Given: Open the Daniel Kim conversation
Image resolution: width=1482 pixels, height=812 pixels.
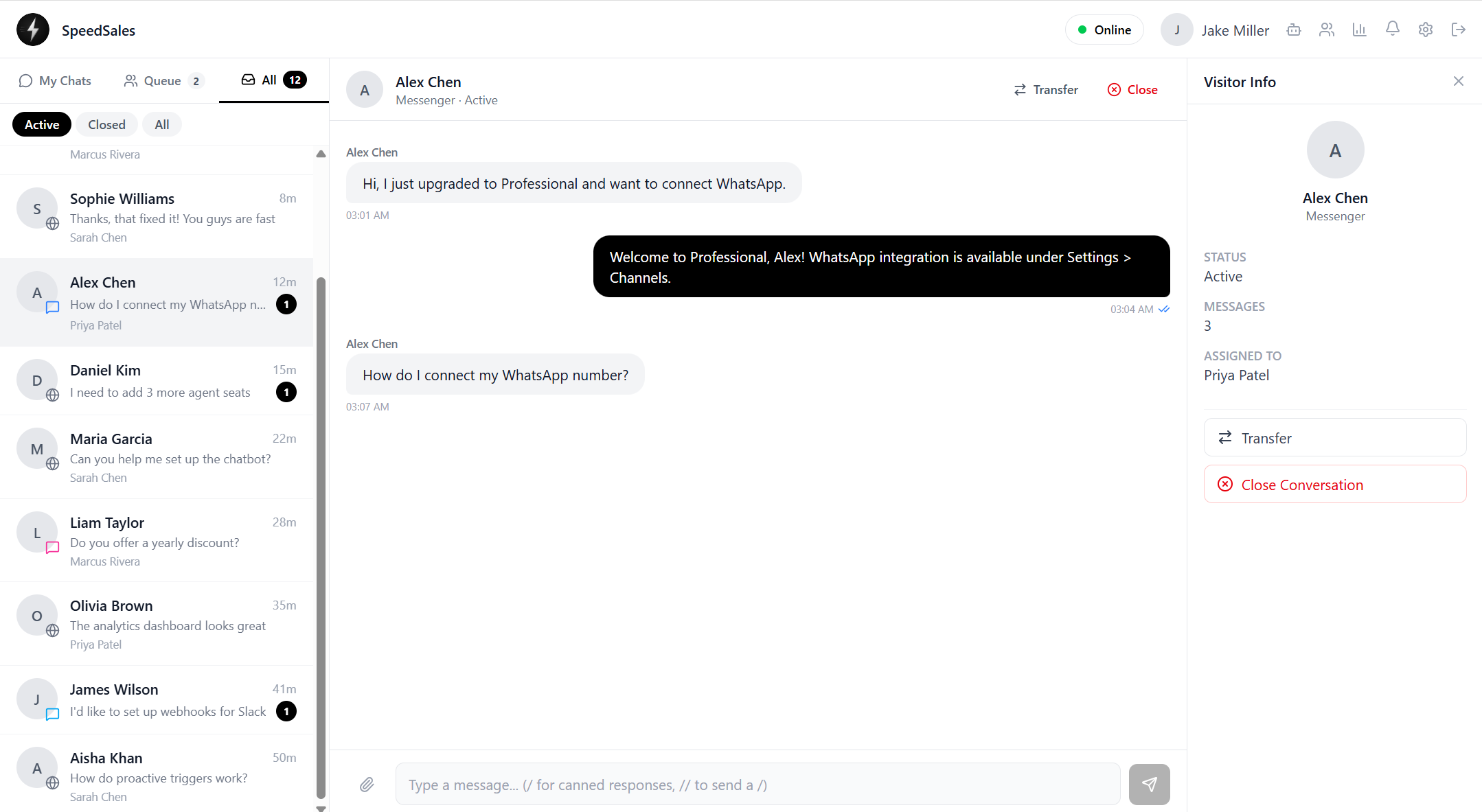Looking at the screenshot, I should pos(157,381).
